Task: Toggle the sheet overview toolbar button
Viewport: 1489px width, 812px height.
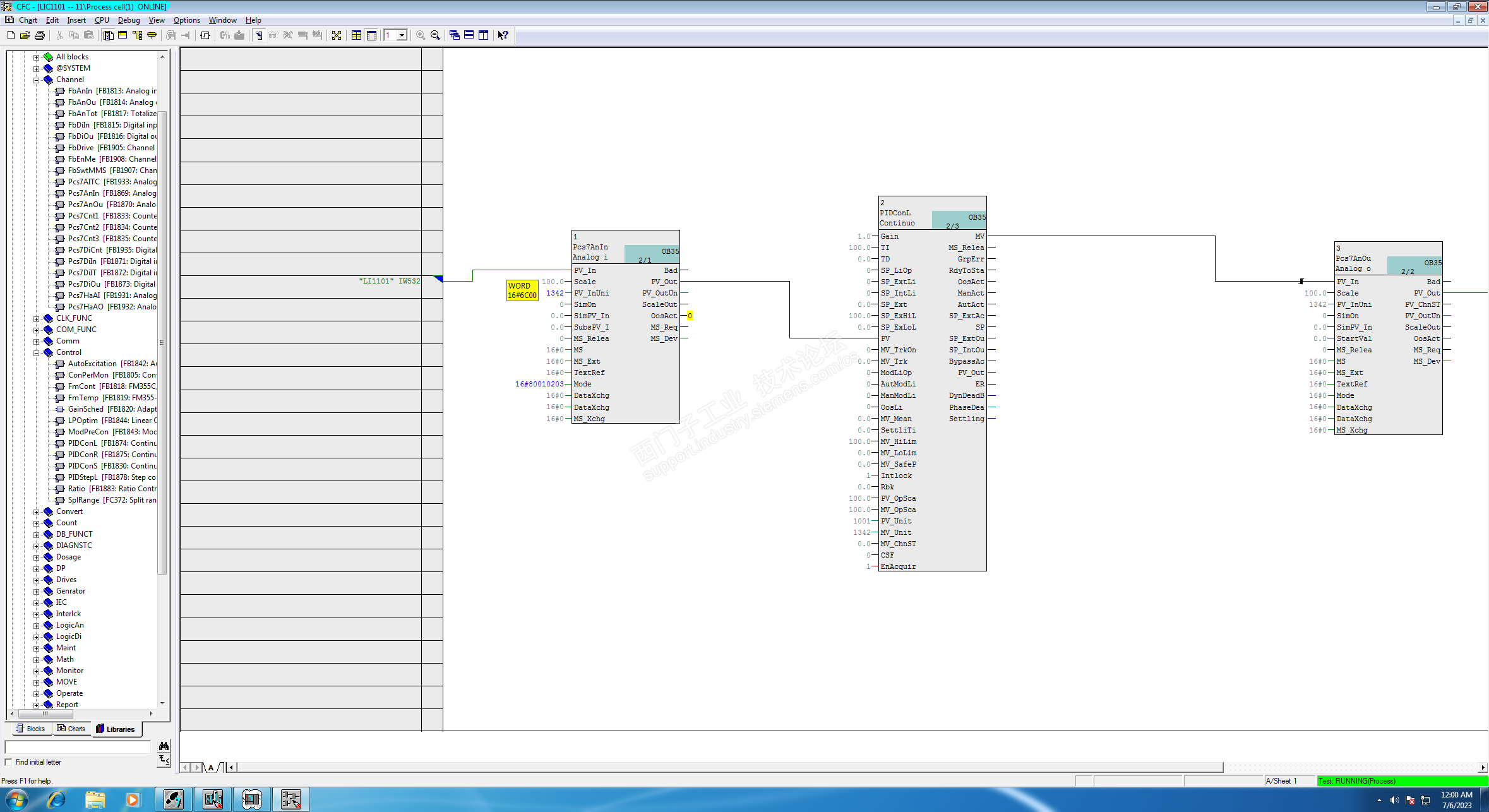Action: point(356,35)
